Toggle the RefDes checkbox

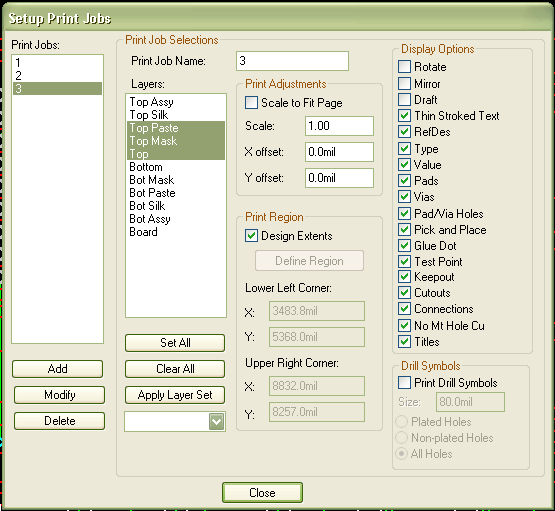(x=404, y=132)
